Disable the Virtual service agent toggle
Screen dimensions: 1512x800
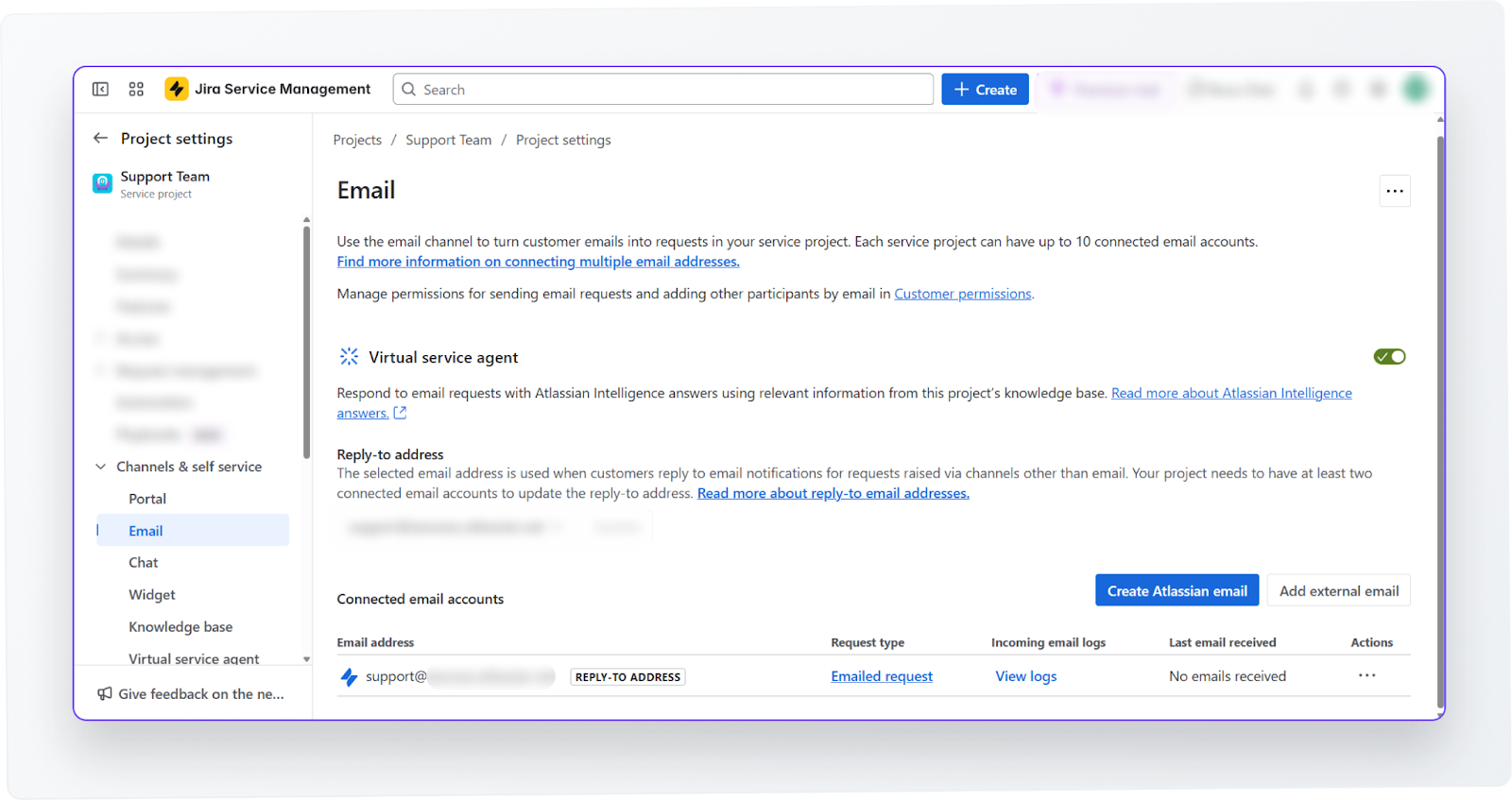coord(1389,356)
